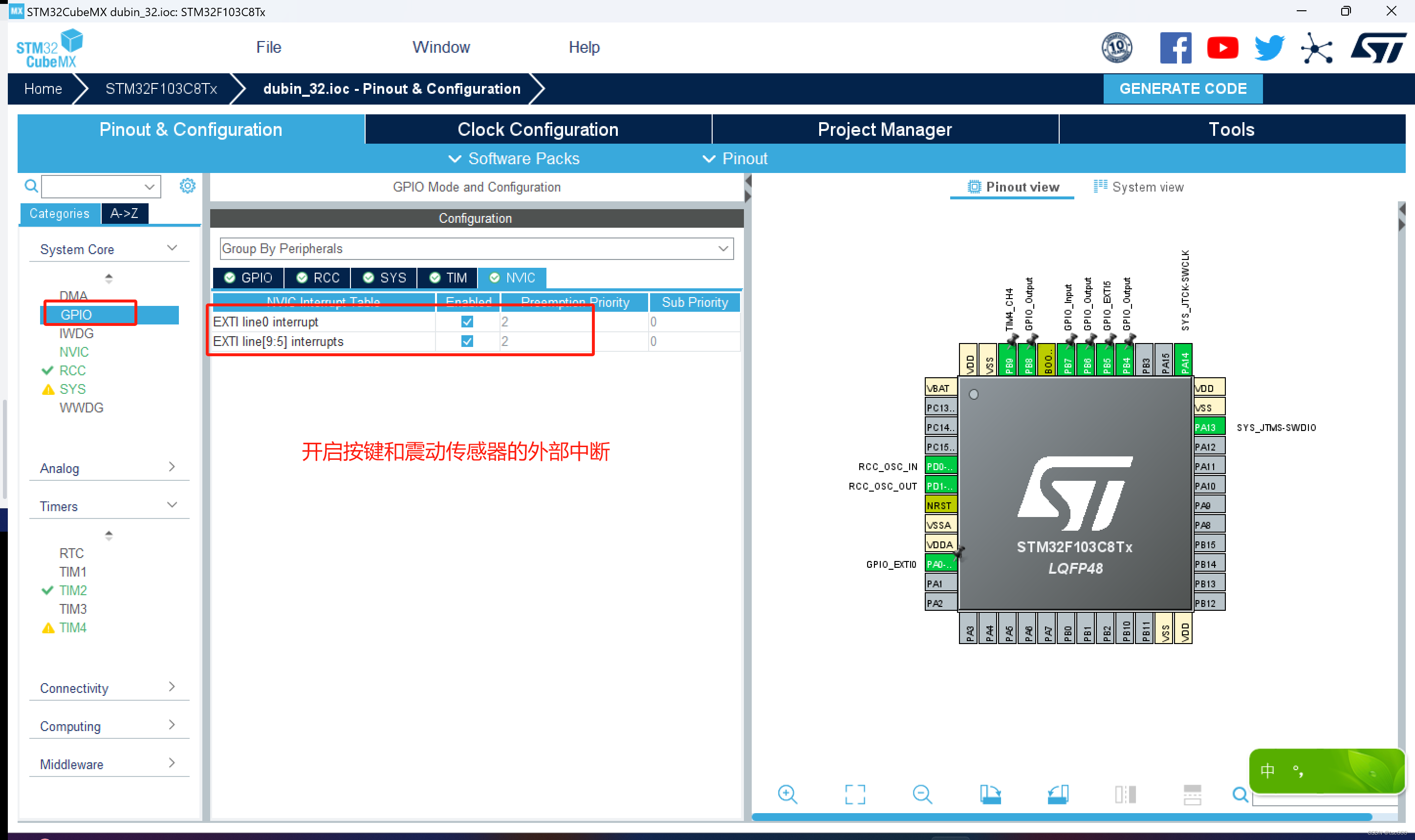The height and width of the screenshot is (840, 1415).
Task: Select the RCC configuration tab
Action: 318,278
